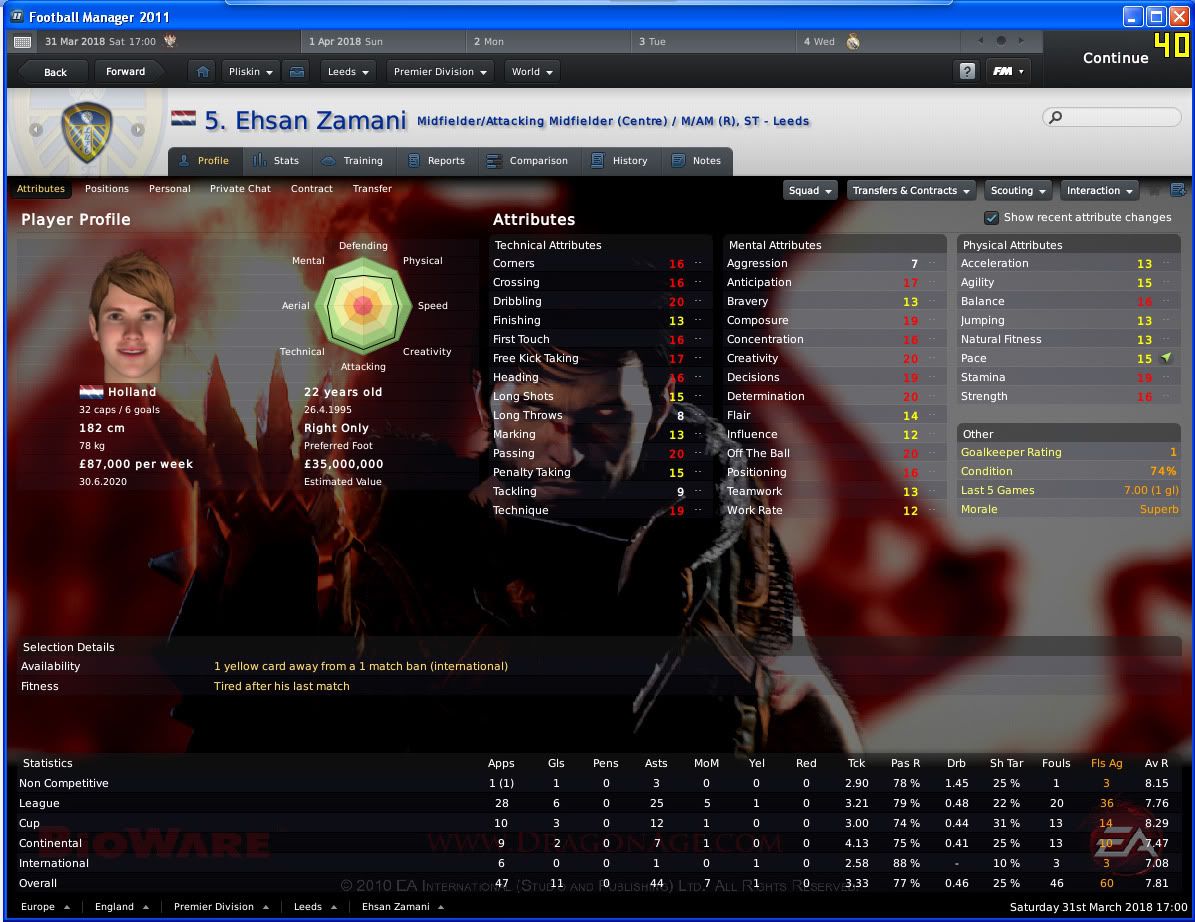Viewport: 1195px width, 922px height.
Task: Expand the Squad dropdown
Action: [x=810, y=190]
